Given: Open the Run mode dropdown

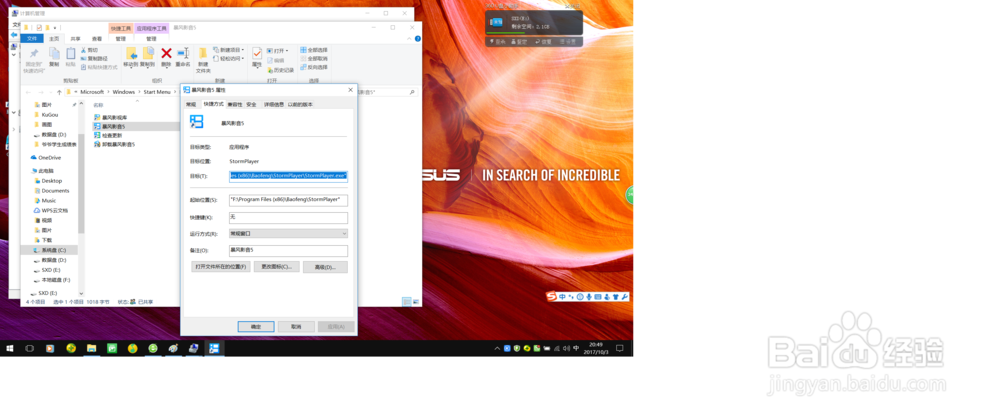Looking at the screenshot, I should click(x=288, y=234).
